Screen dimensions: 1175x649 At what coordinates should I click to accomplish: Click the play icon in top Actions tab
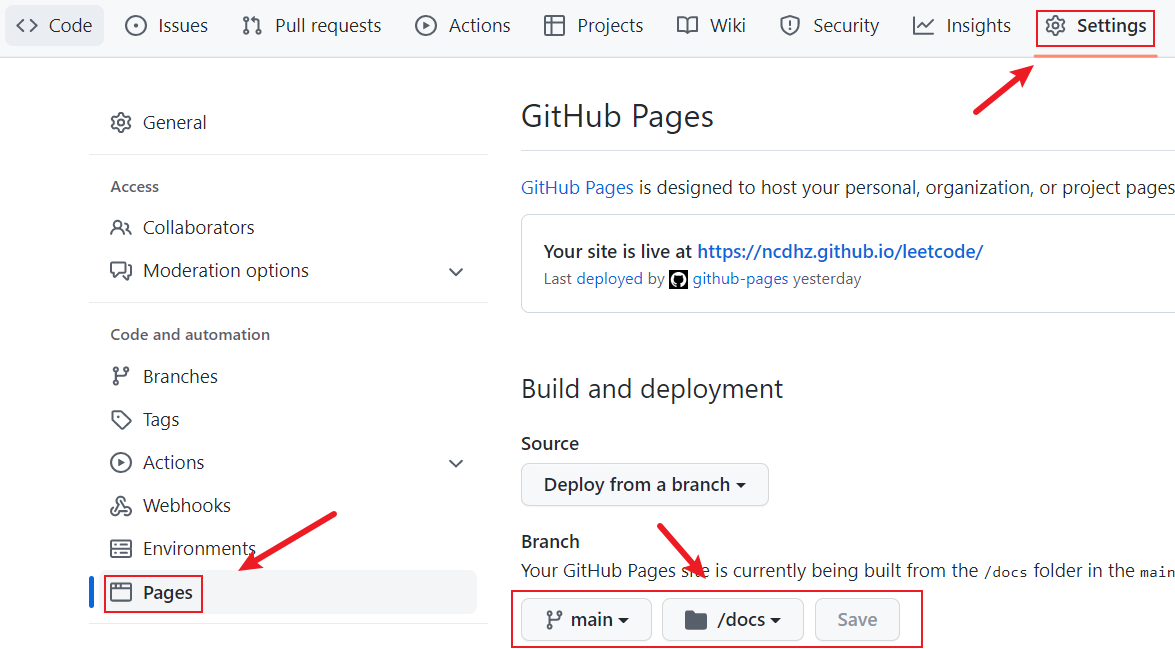426,25
